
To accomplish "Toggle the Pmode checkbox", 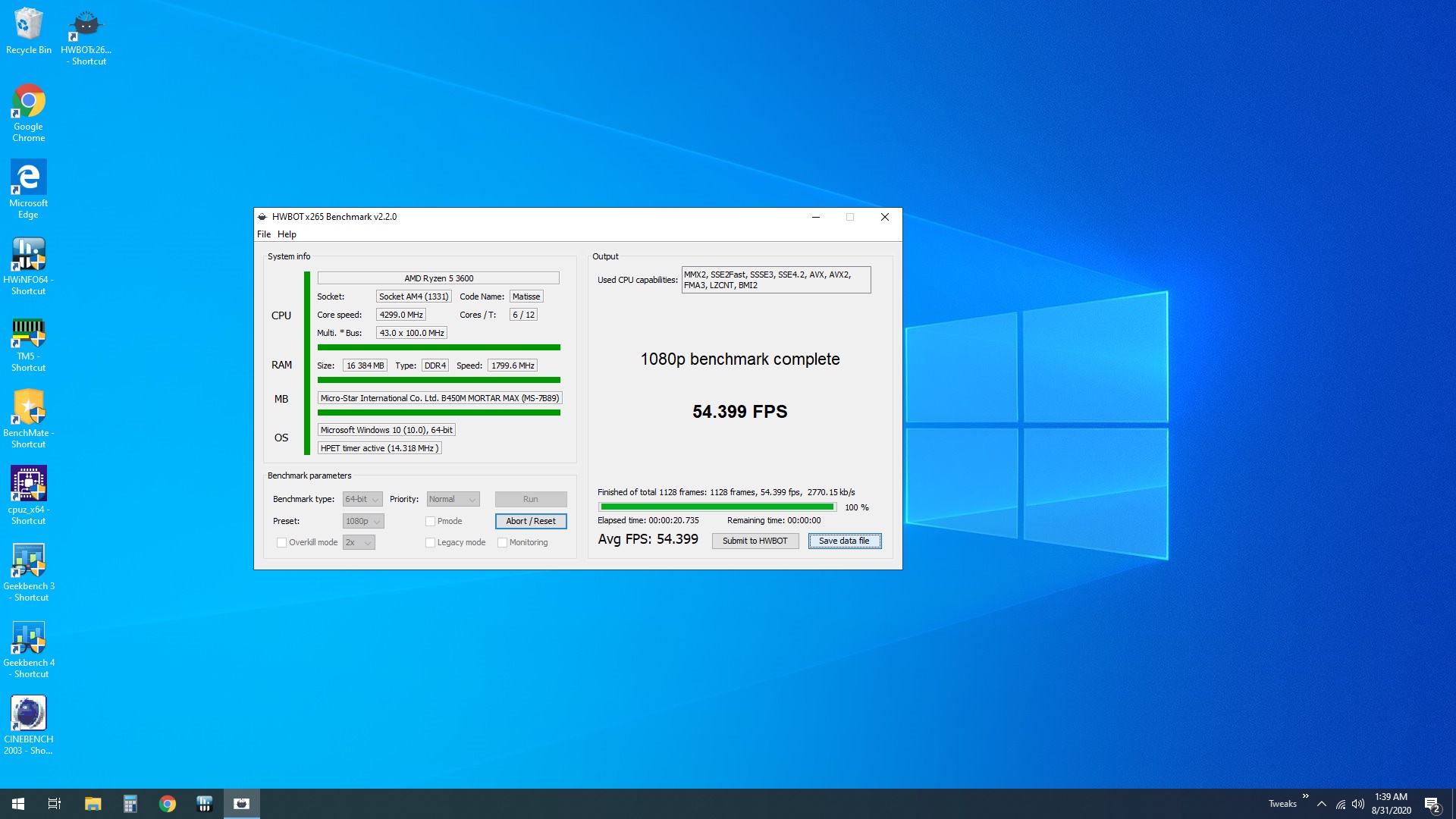I will coord(430,521).
